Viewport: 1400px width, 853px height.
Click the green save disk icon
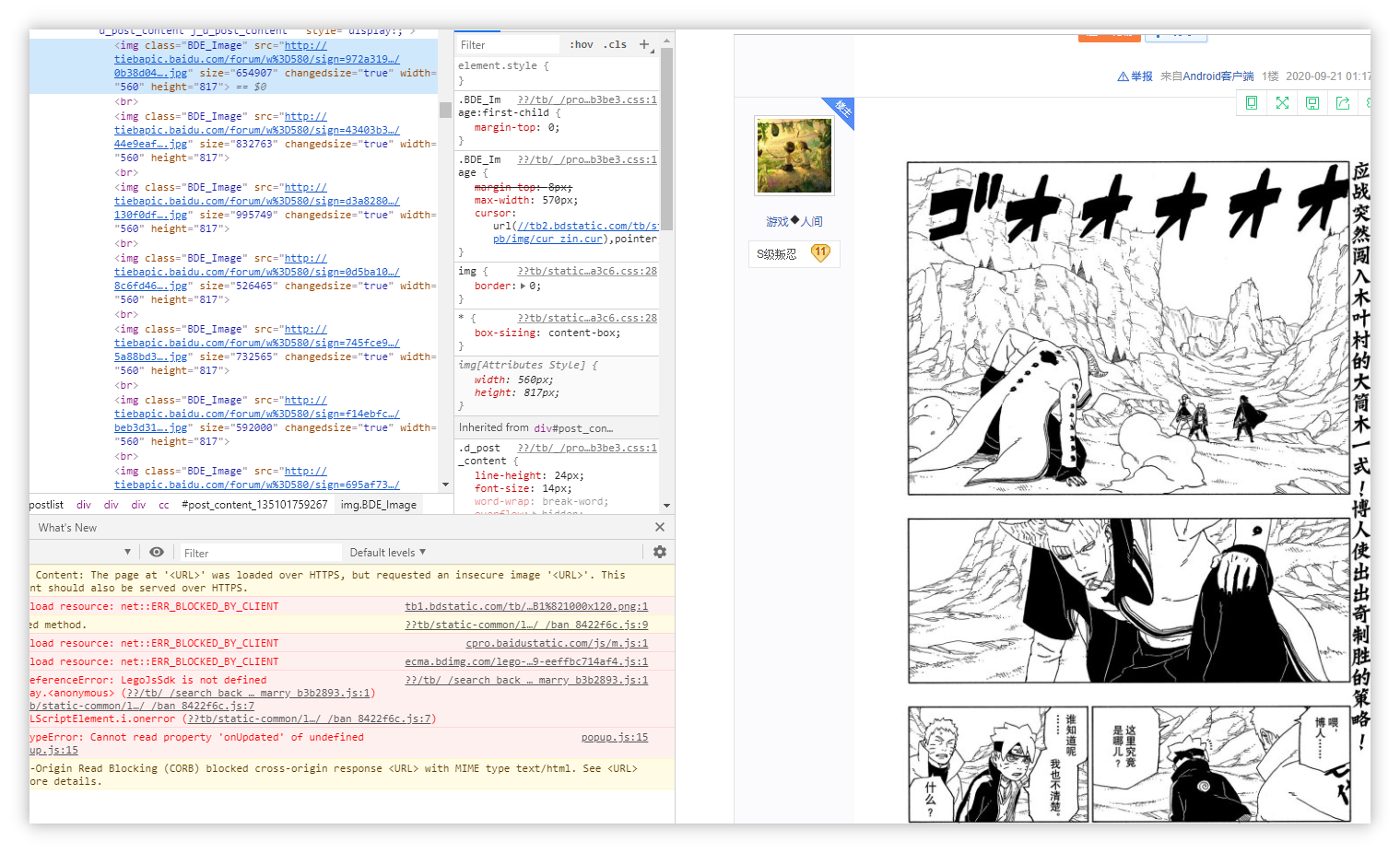pos(1312,103)
